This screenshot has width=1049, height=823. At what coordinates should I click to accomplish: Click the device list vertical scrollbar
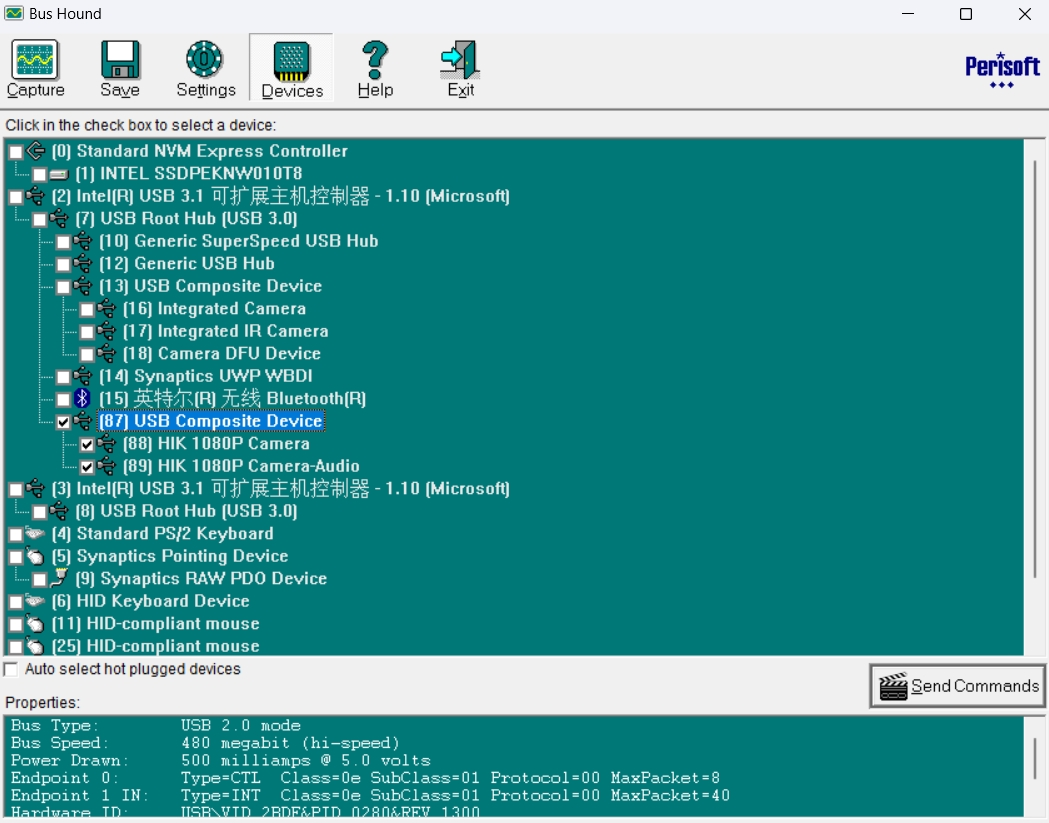coord(1036,370)
